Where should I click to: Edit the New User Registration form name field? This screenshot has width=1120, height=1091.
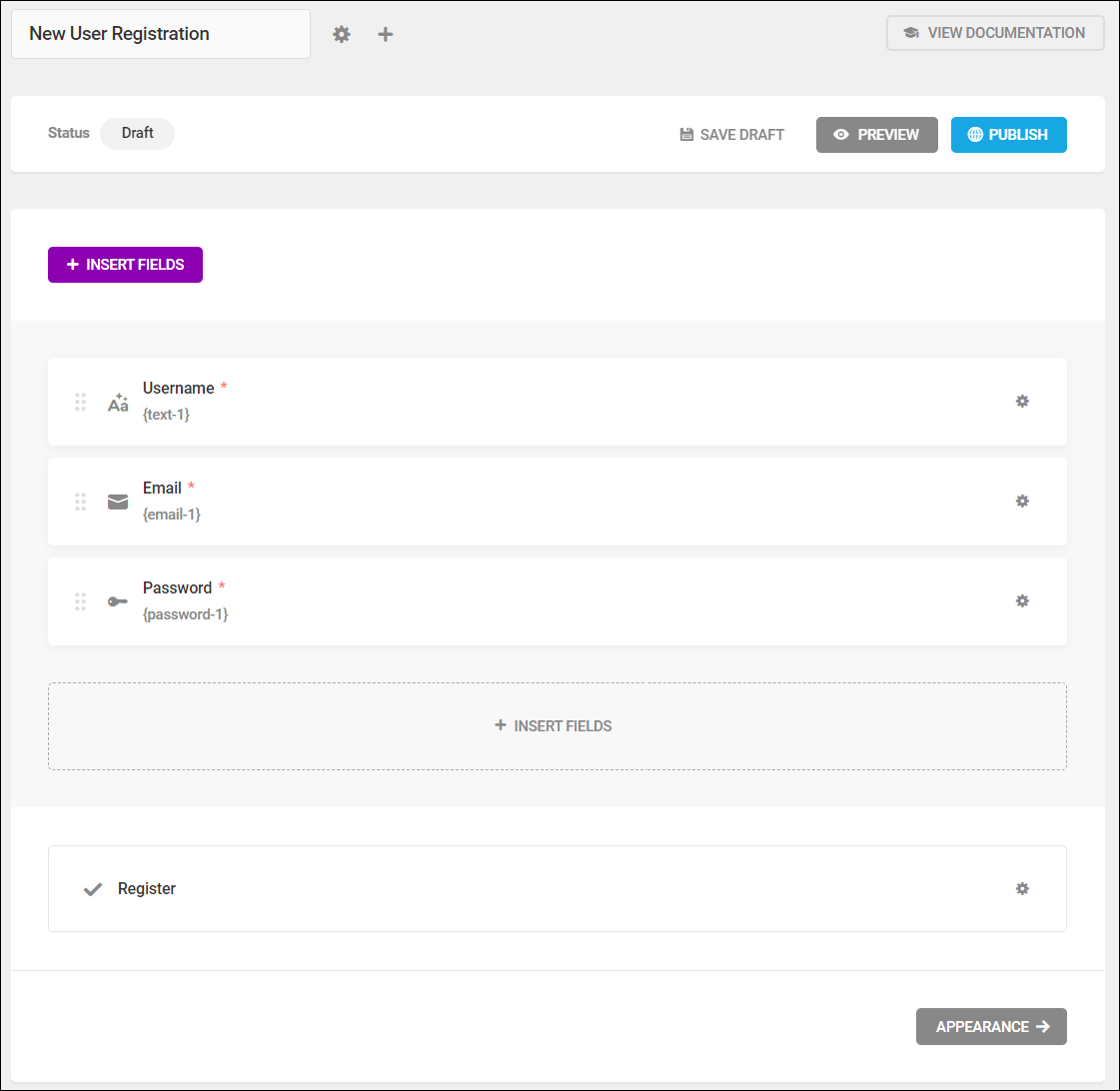tap(161, 34)
